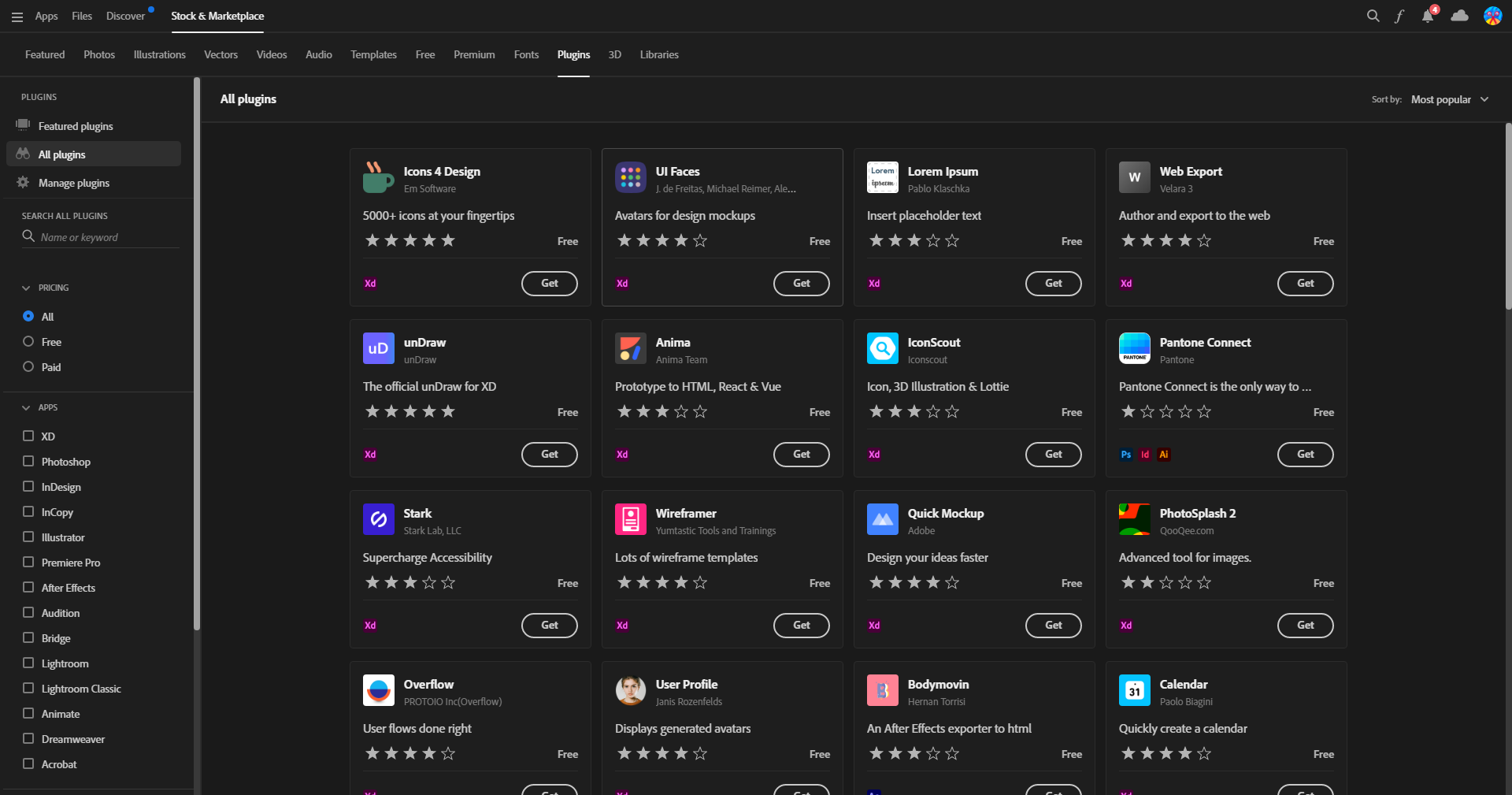Click the Overflow plugin icon
This screenshot has width=1512, height=795.
379,690
